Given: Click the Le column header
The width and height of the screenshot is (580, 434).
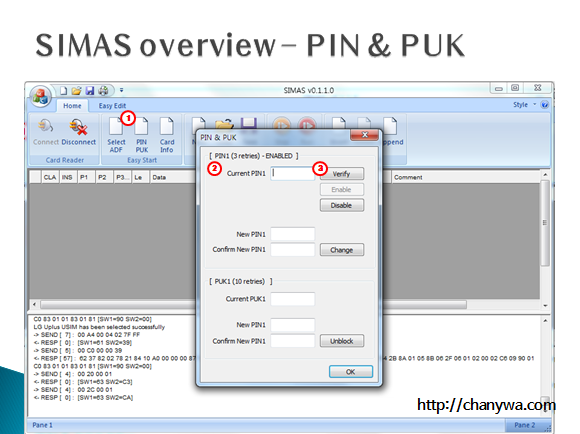Looking at the screenshot, I should (140, 177).
